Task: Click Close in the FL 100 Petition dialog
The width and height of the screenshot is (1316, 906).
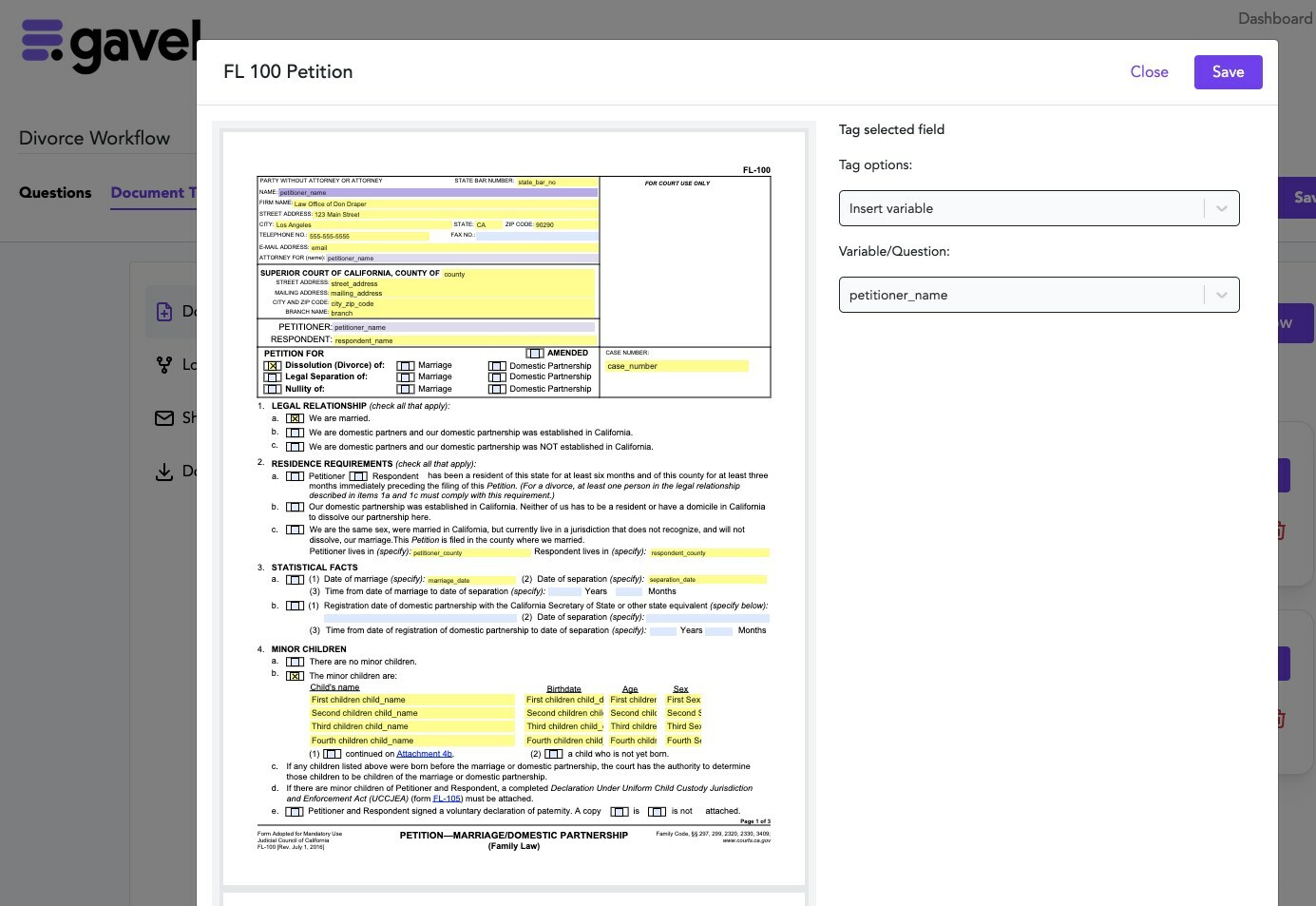Action: 1149,72
